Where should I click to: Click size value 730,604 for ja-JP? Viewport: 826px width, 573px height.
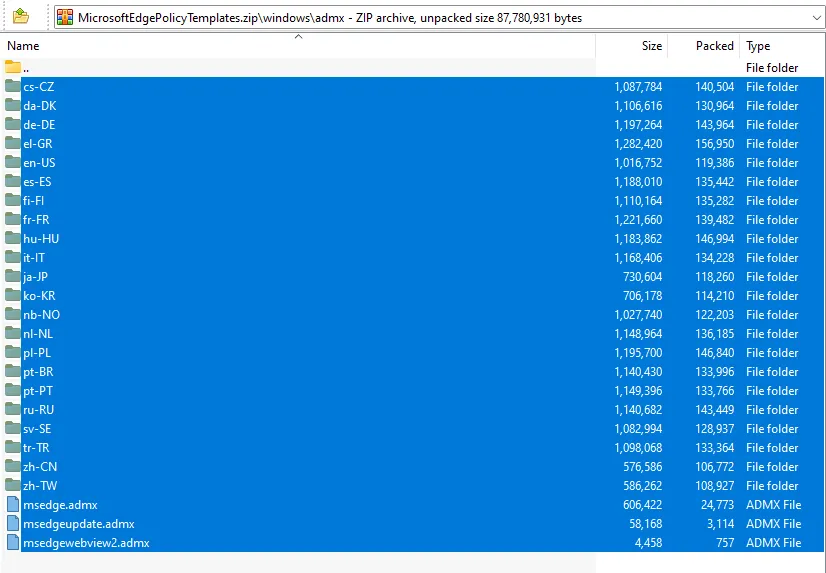tap(642, 276)
